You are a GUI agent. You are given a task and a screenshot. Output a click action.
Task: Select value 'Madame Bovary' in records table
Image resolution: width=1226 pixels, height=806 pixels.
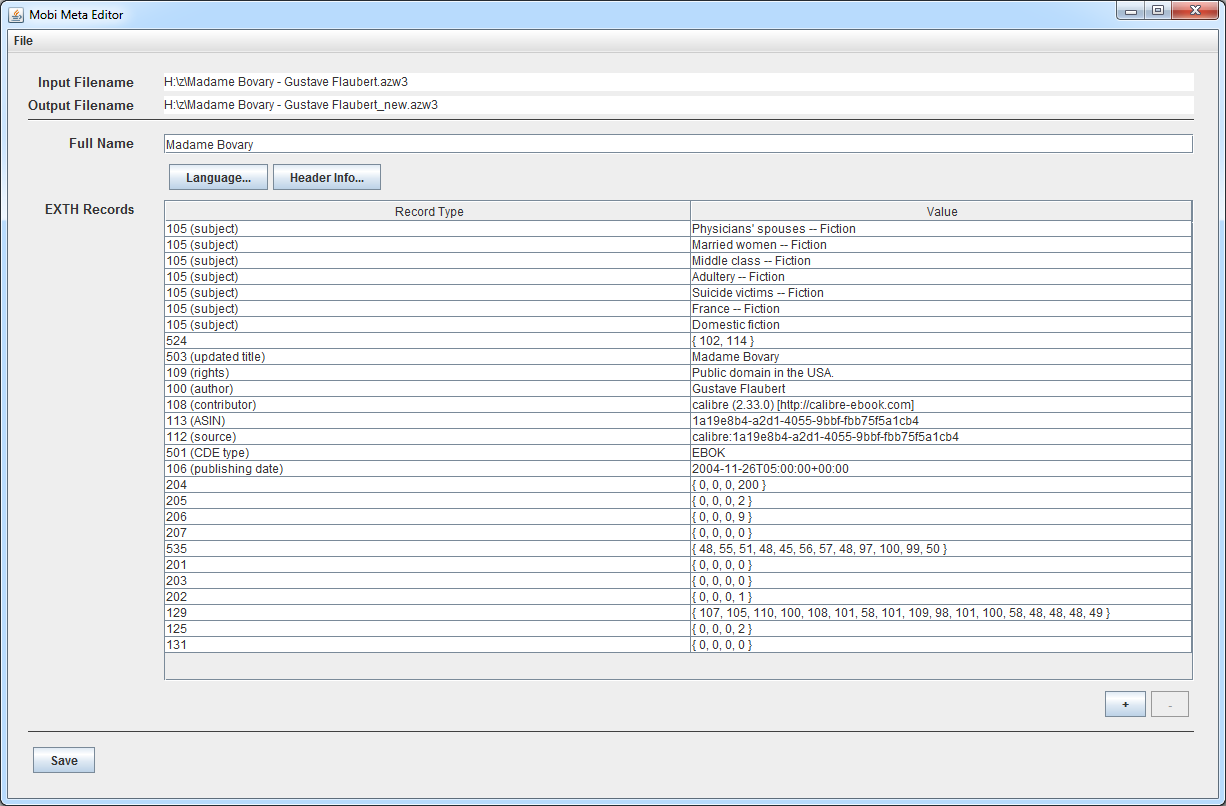pos(941,357)
